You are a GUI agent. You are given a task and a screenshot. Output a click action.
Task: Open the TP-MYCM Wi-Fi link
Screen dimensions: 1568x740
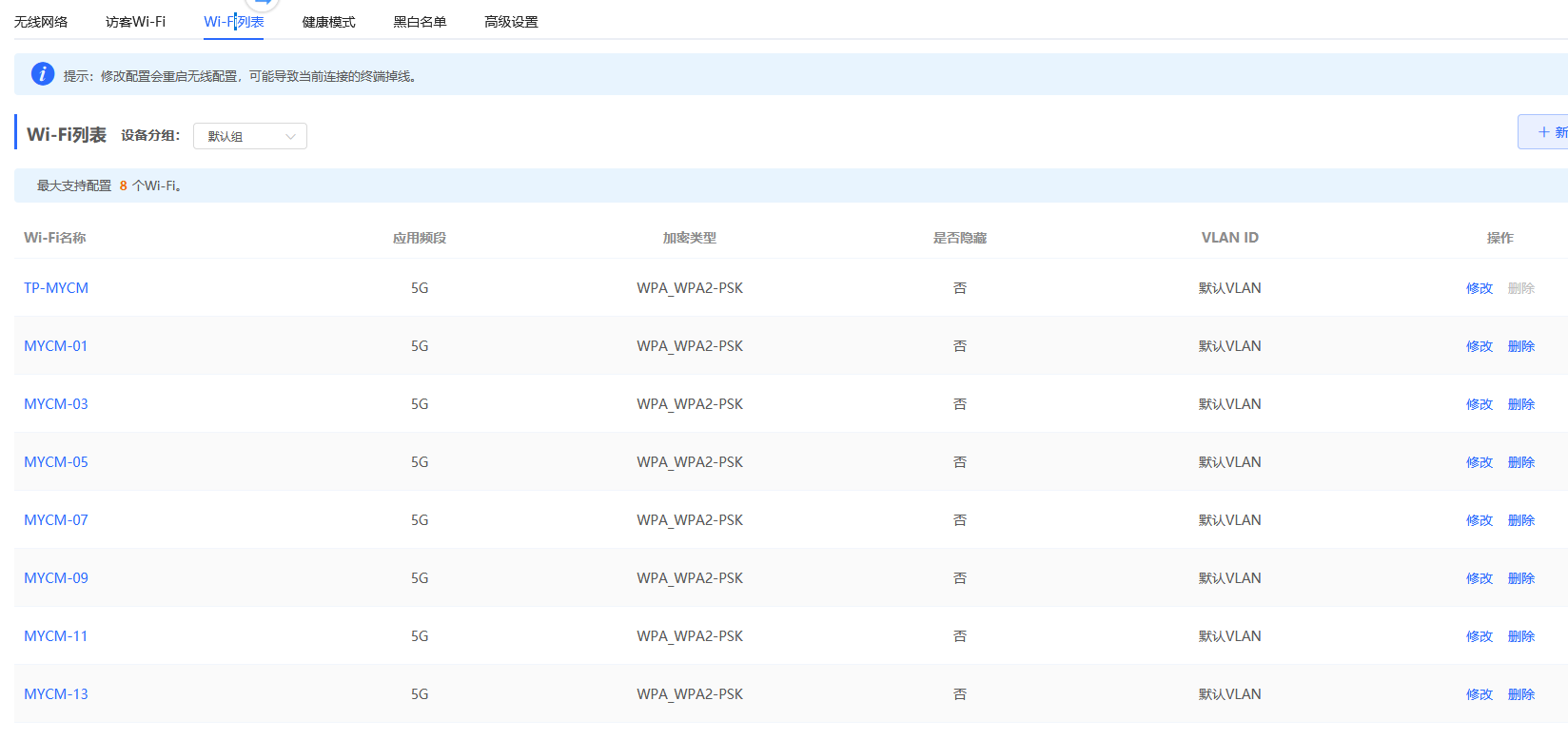pos(56,288)
